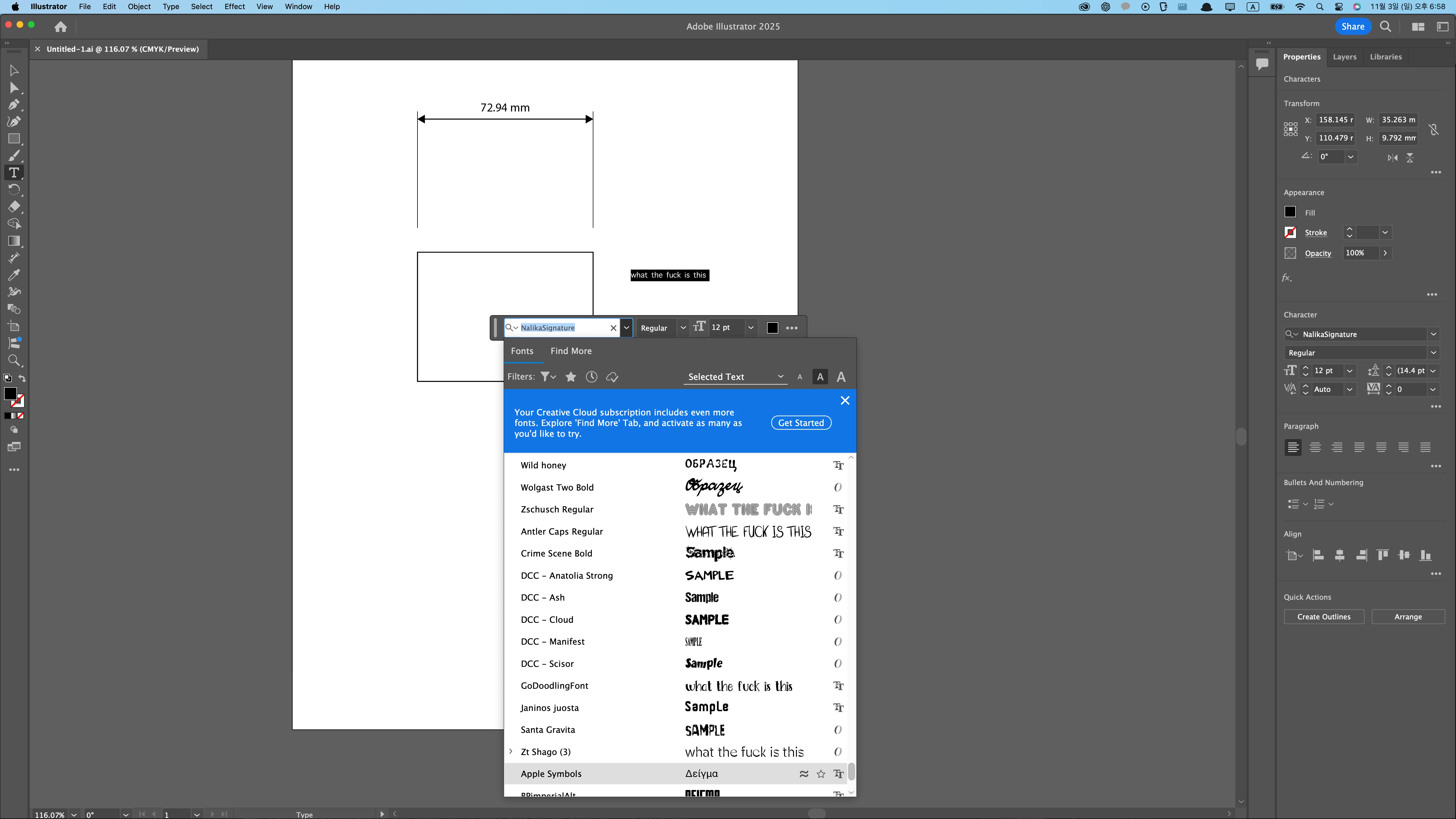Pick the Eraser tool
Screen dimensions: 1456x819
14,207
